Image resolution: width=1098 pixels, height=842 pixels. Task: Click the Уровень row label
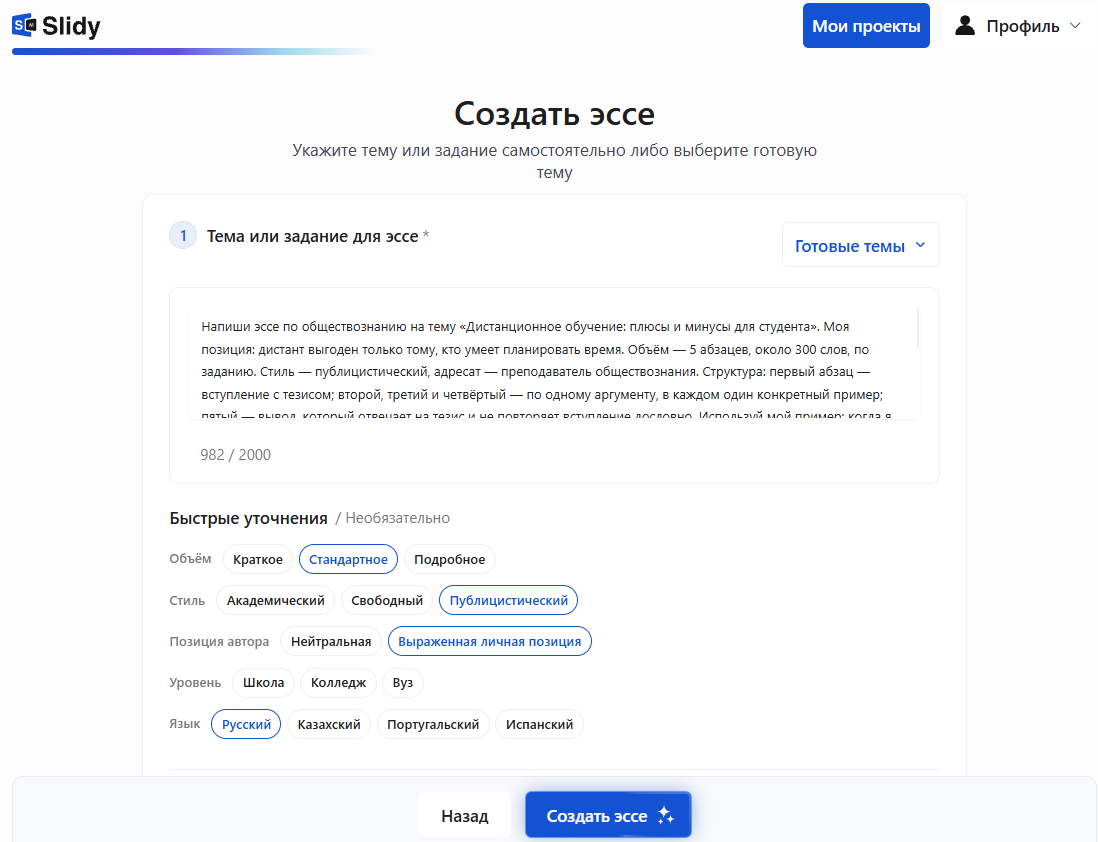click(195, 682)
